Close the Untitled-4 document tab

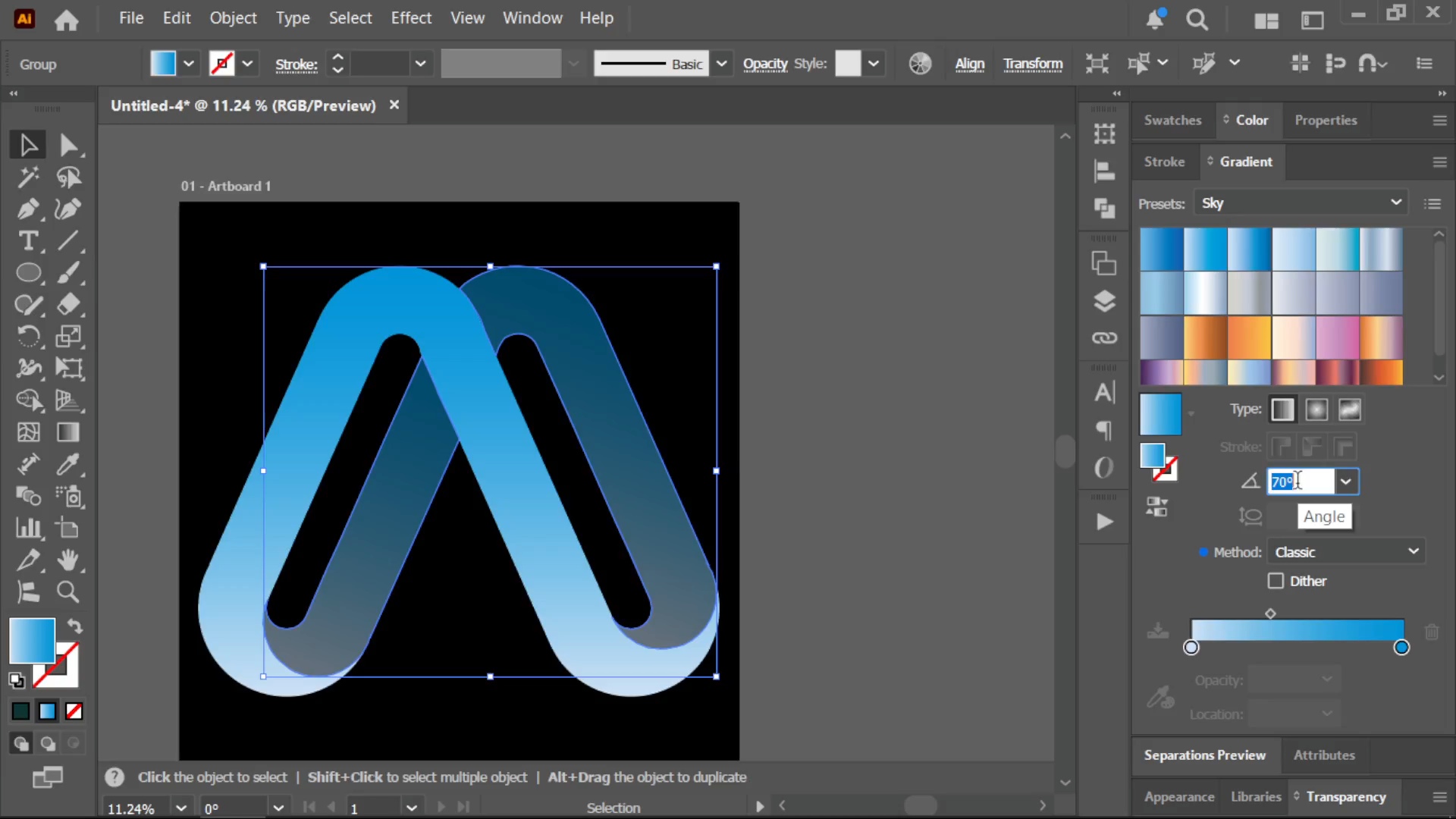[394, 105]
